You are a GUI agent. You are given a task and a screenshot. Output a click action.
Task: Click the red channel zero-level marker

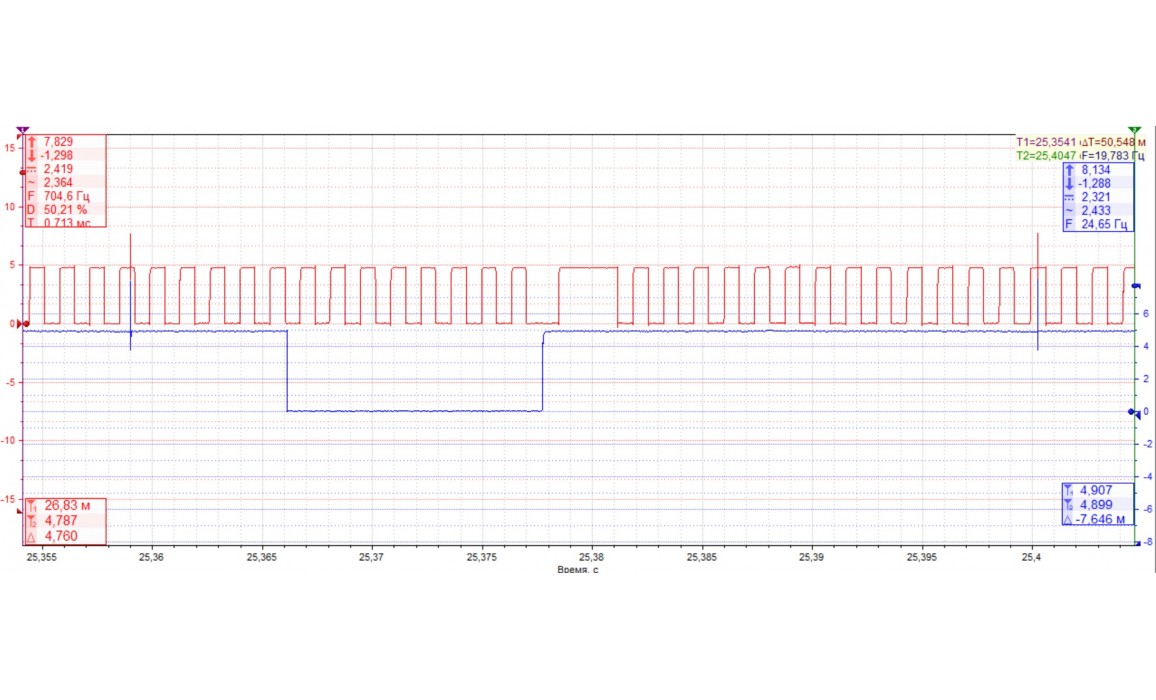pos(22,324)
